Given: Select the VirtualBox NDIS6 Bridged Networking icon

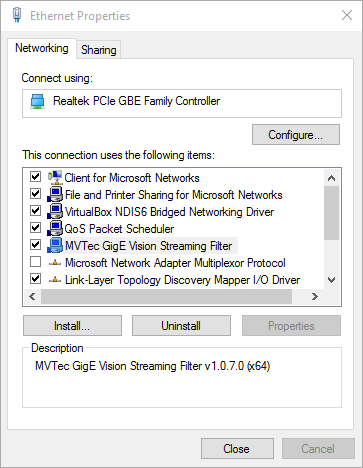Looking at the screenshot, I should [x=55, y=212].
